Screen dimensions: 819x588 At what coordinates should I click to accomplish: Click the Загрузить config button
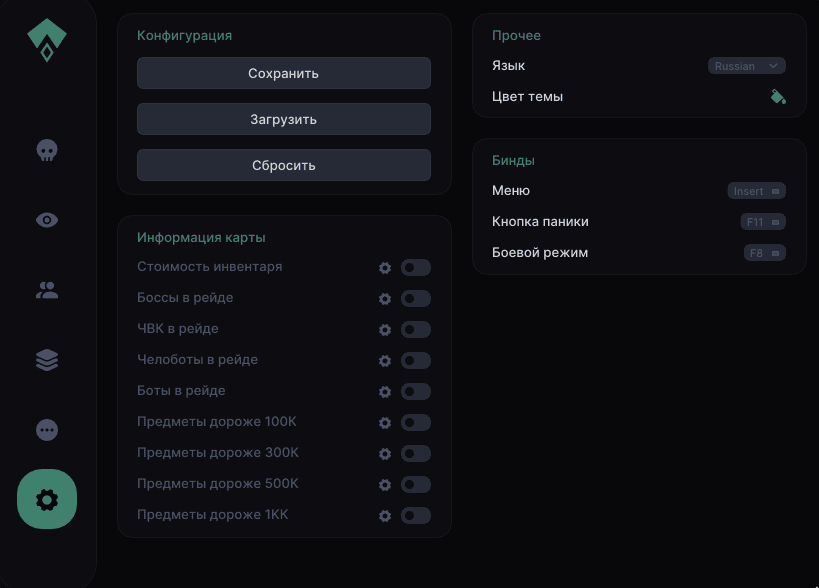(x=284, y=119)
